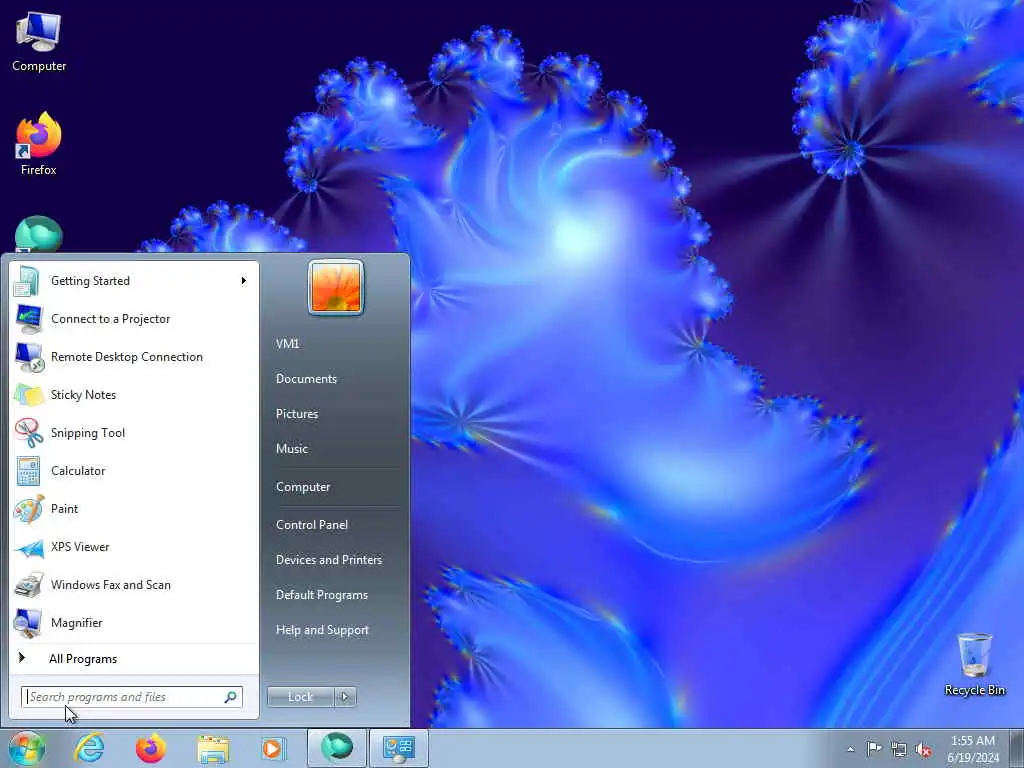Viewport: 1024px width, 768px height.
Task: Open Pictures from the Start menu
Action: (x=297, y=414)
